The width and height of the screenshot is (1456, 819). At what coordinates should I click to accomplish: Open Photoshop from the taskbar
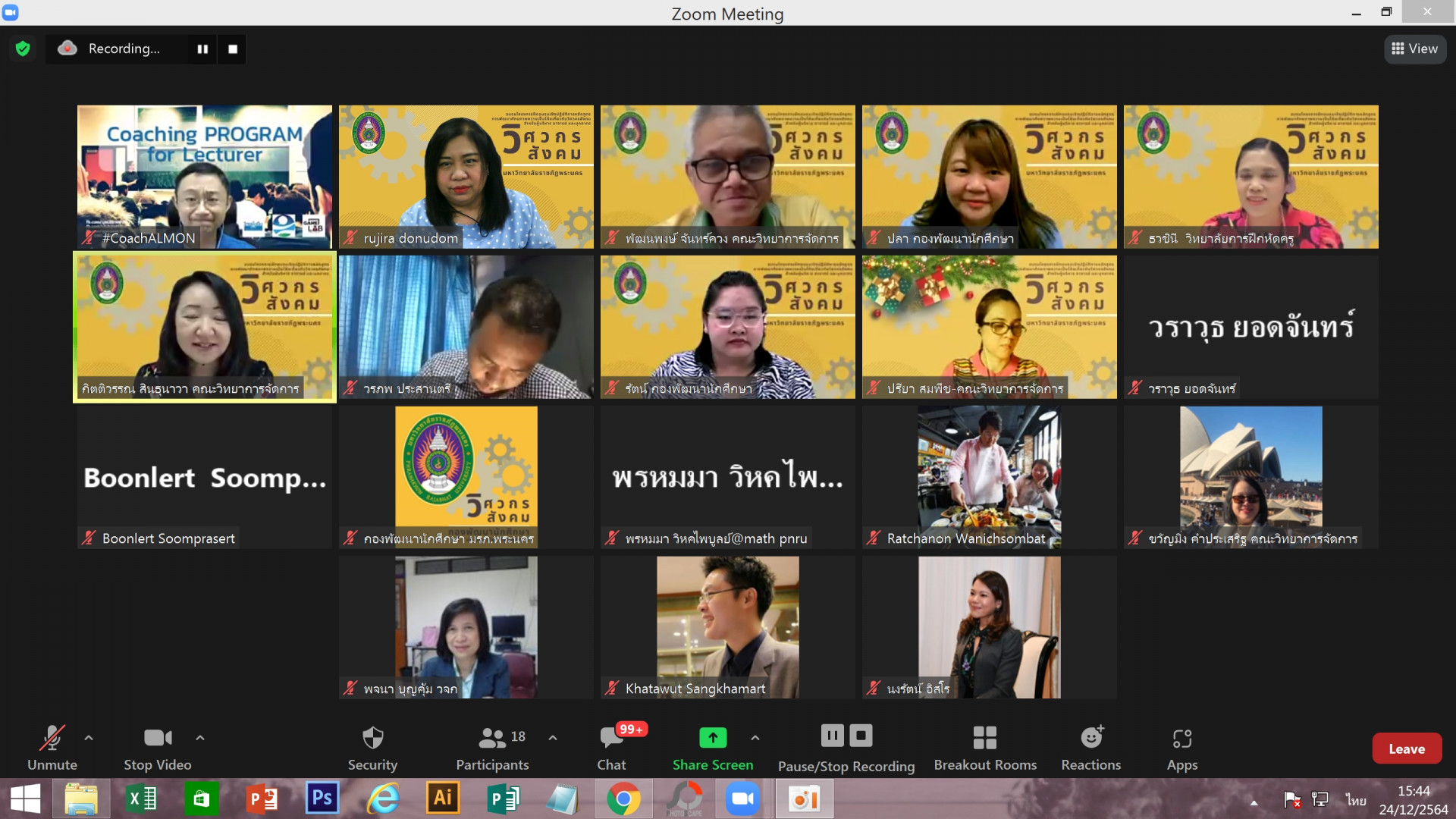tap(322, 799)
